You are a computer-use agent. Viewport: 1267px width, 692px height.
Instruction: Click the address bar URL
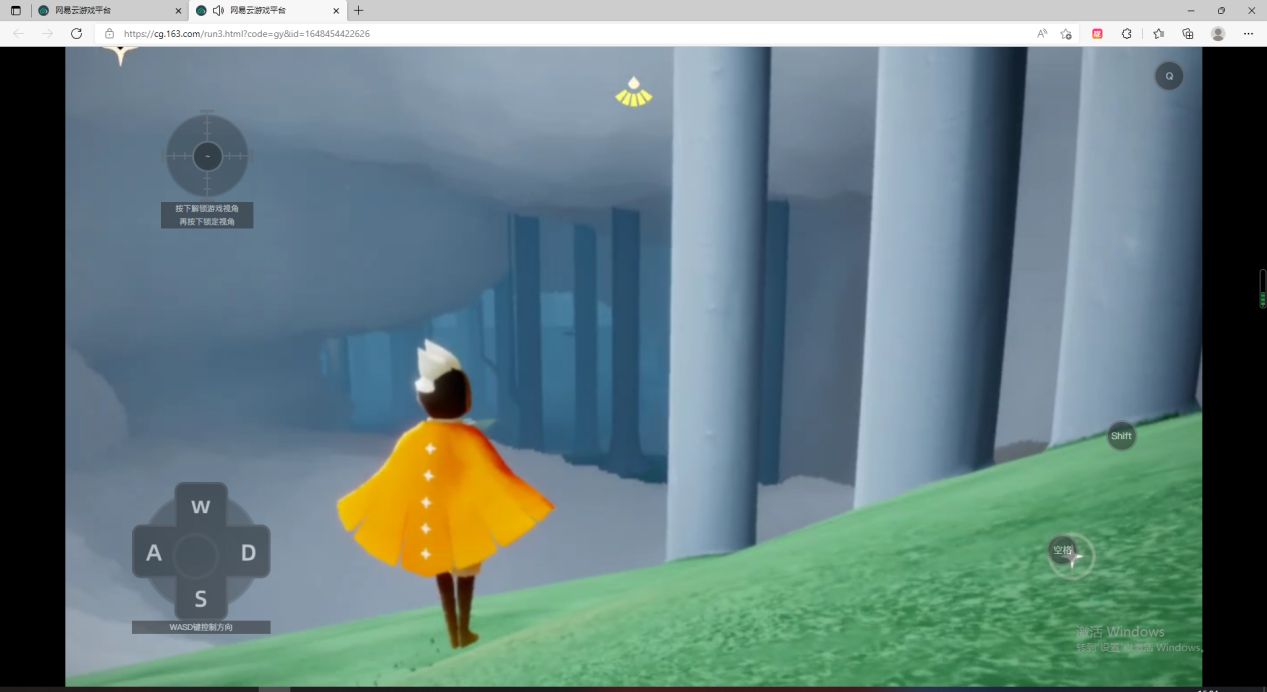coord(247,33)
